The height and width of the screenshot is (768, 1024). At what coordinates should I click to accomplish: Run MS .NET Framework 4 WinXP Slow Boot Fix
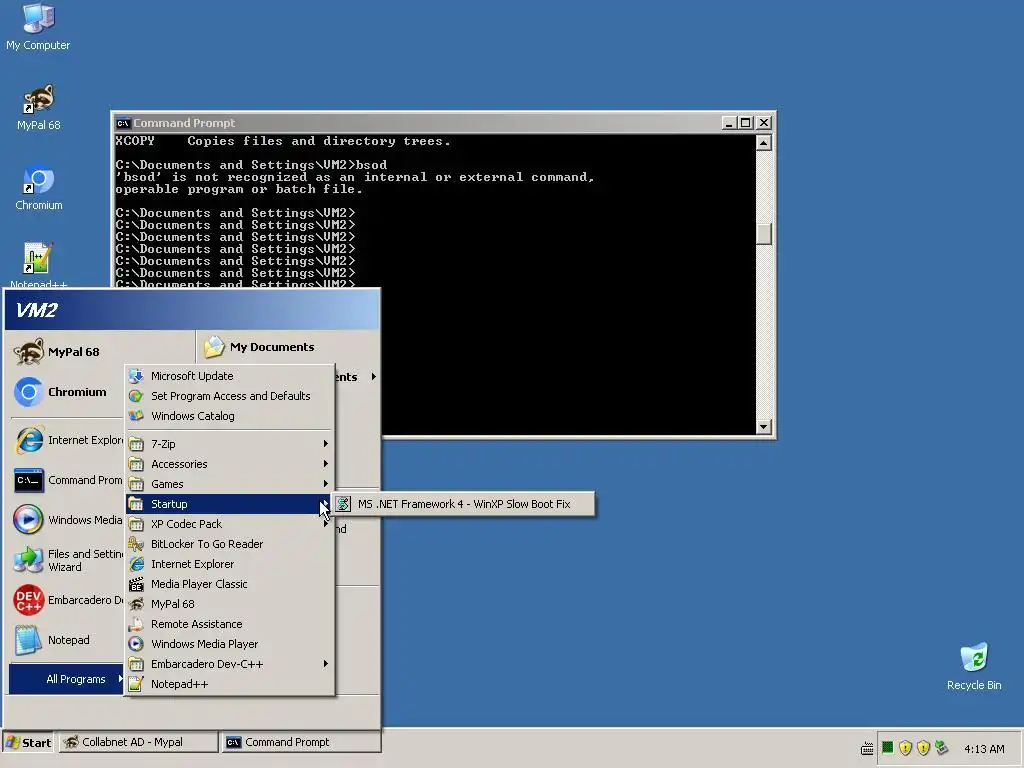(x=464, y=504)
